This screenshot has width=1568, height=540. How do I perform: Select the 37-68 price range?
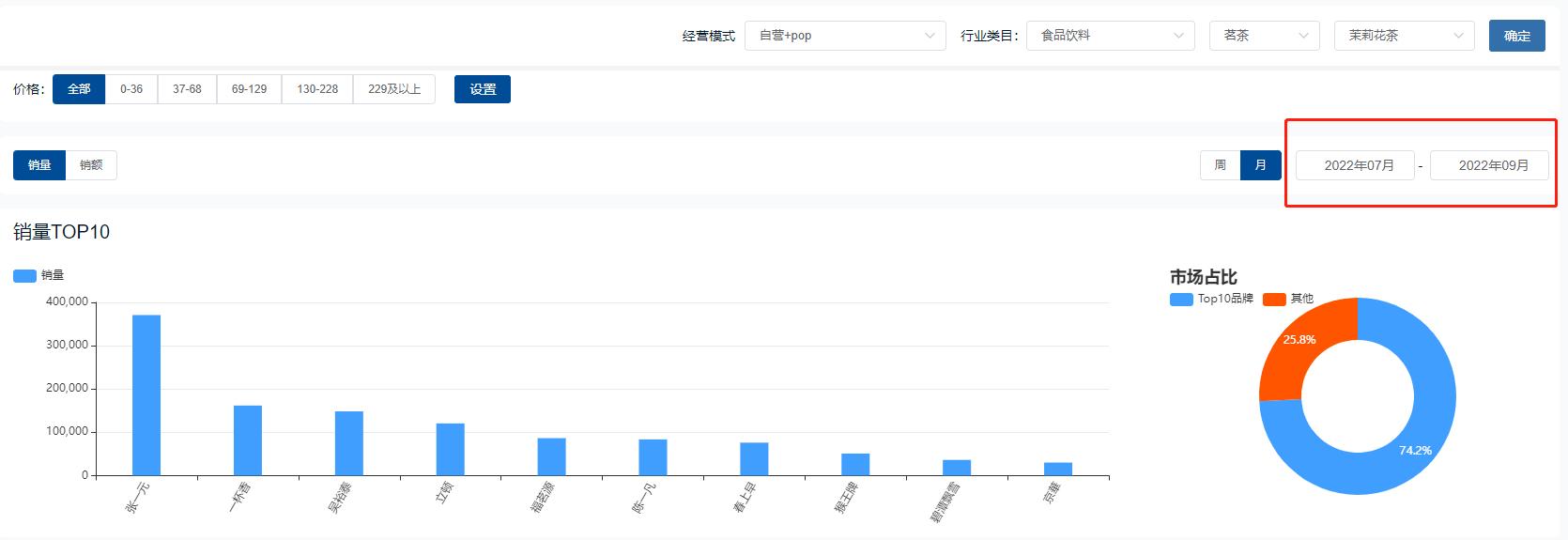(187, 89)
